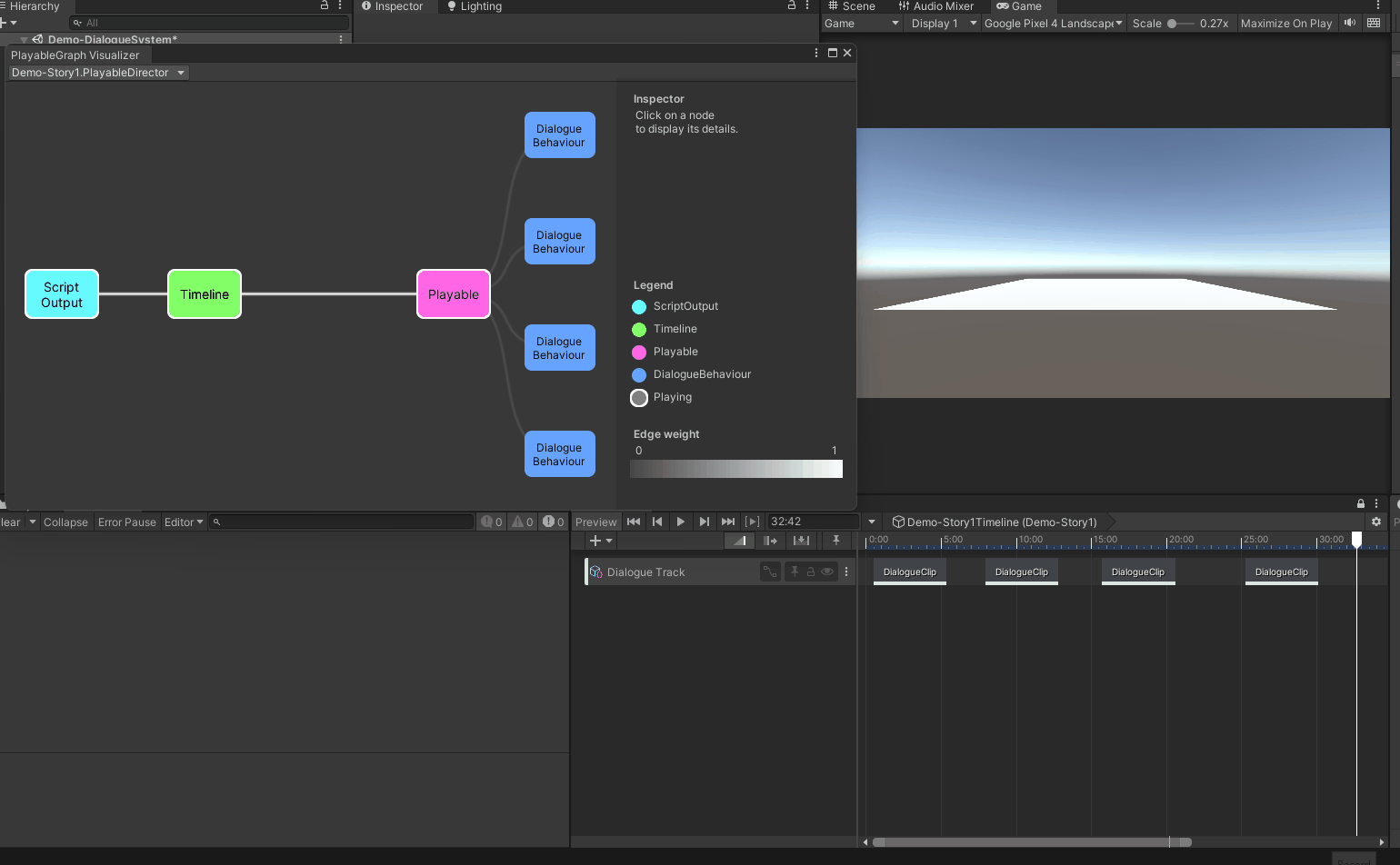
Task: Open the Display 1 dropdown
Action: 943,24
